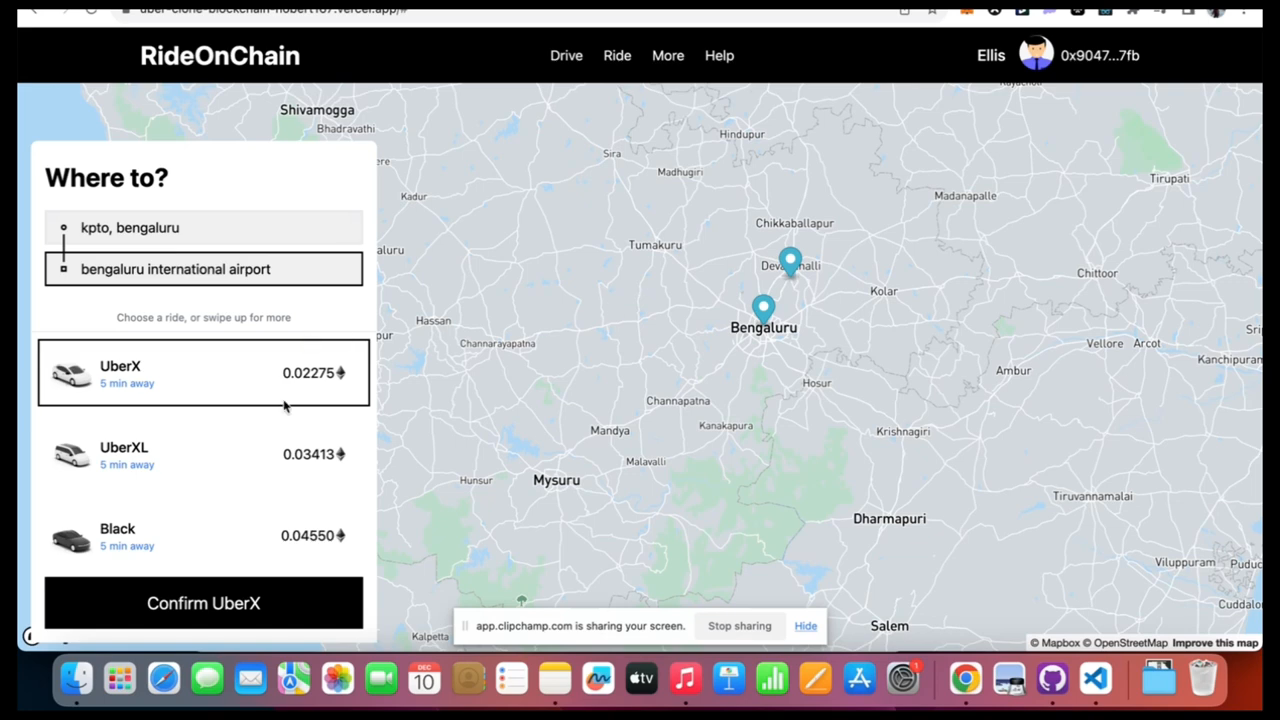
Task: Open the Music app in dock
Action: 685,679
